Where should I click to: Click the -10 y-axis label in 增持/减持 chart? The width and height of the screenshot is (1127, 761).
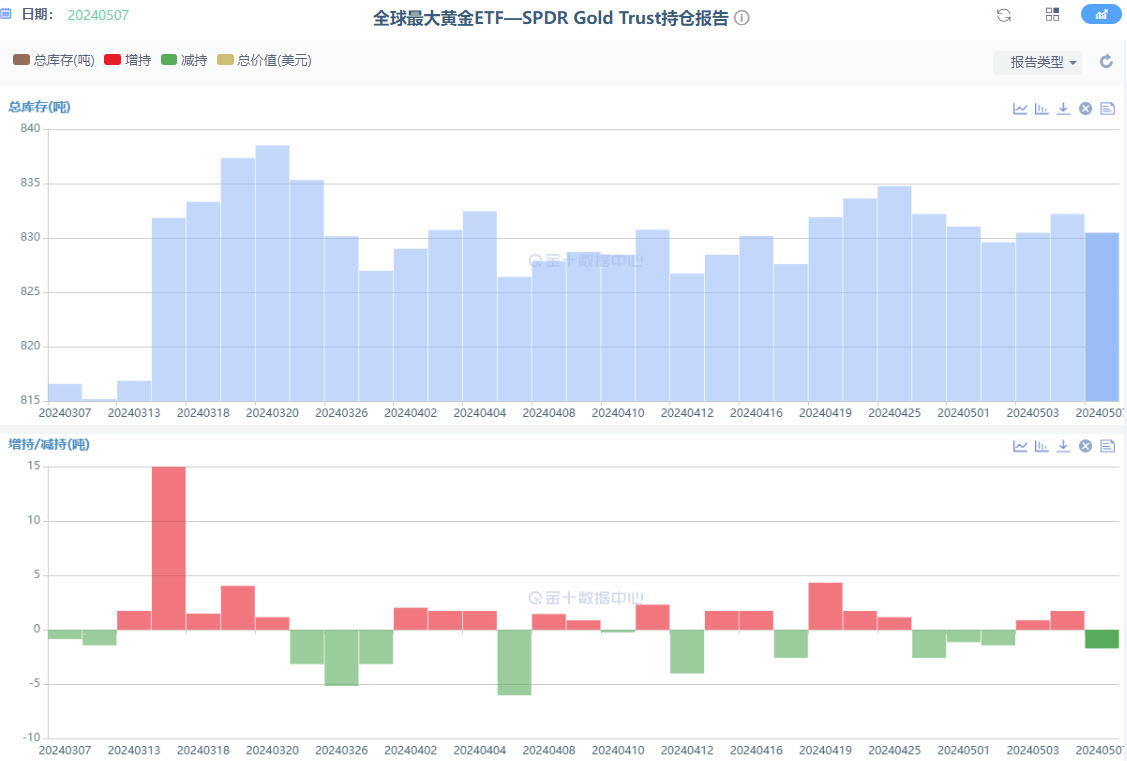click(32, 737)
